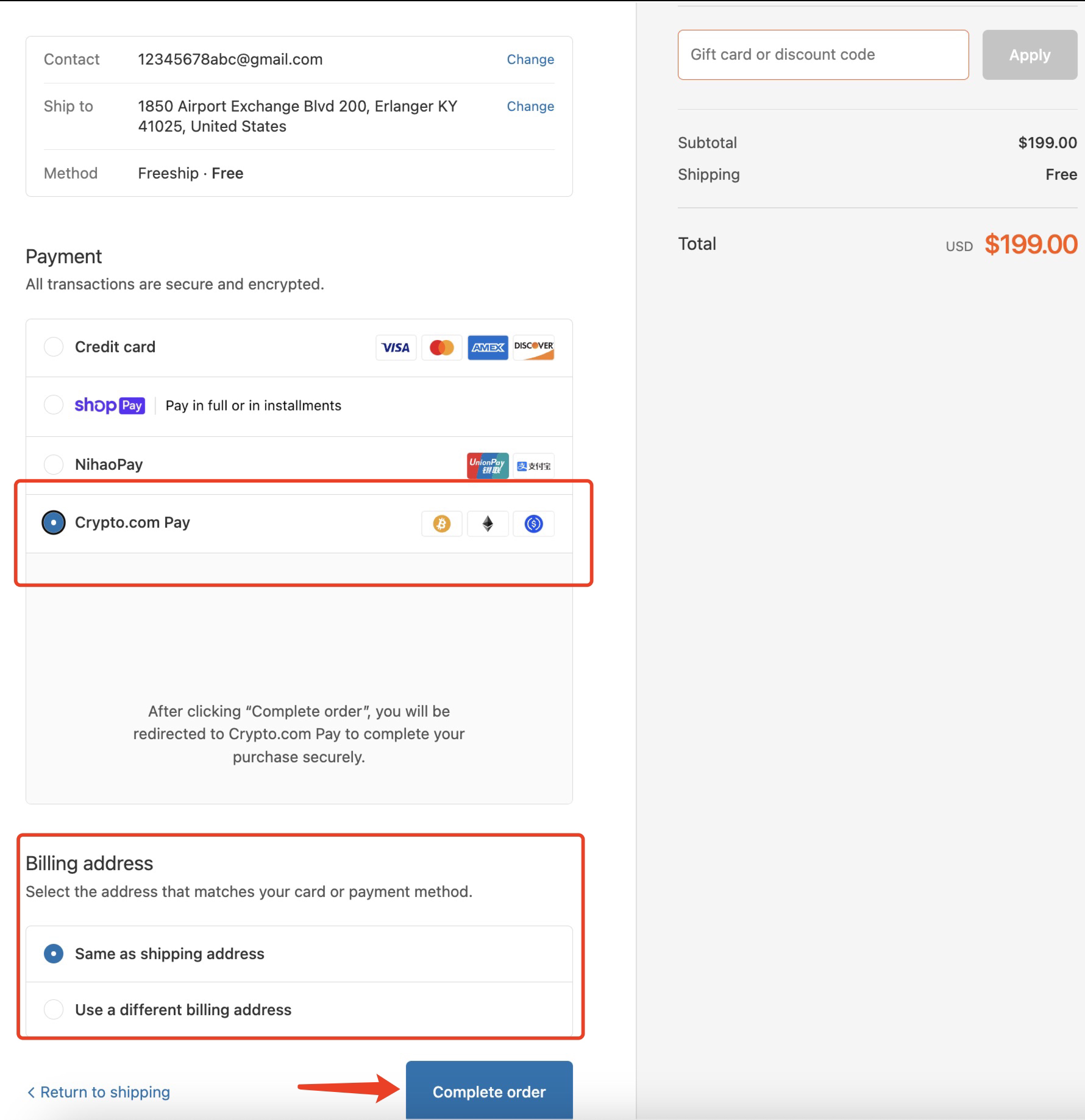Click the USD currency label
Screen dimensions: 1085x1120
click(959, 247)
